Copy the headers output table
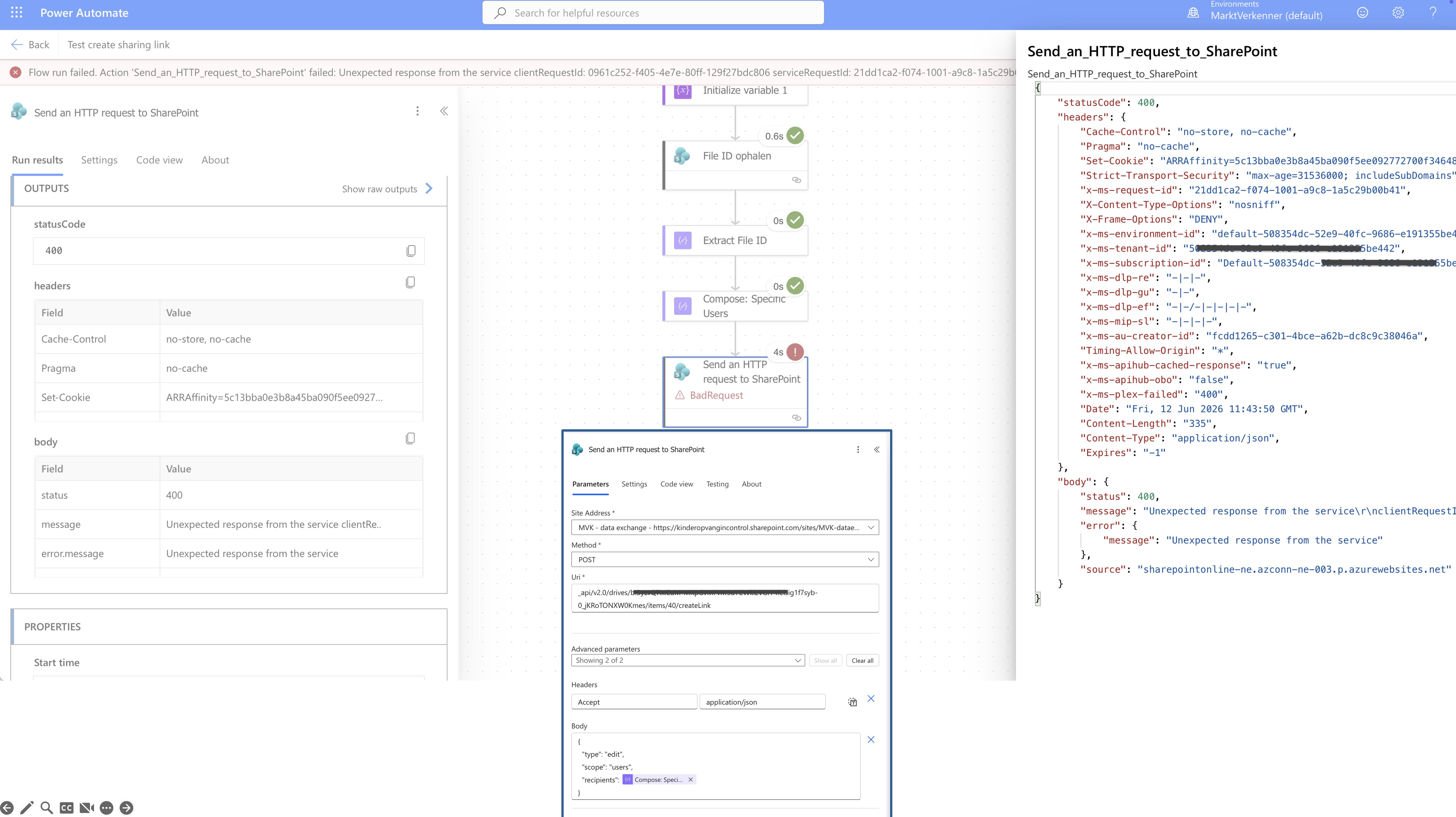1456x817 pixels. [x=410, y=282]
